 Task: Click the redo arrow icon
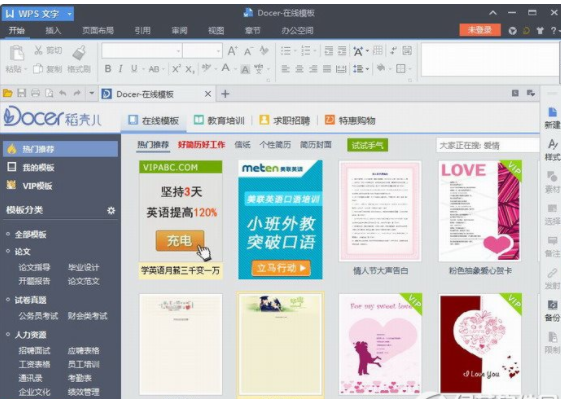(x=77, y=94)
